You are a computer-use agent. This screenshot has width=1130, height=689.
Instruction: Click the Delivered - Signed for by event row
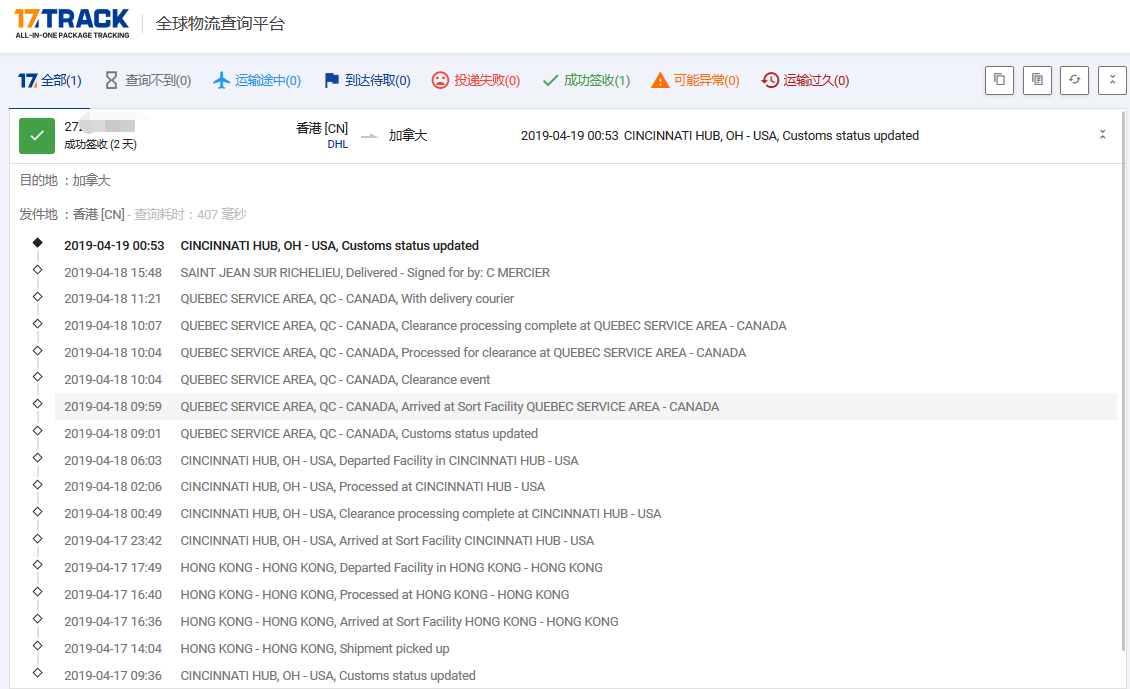(x=365, y=272)
